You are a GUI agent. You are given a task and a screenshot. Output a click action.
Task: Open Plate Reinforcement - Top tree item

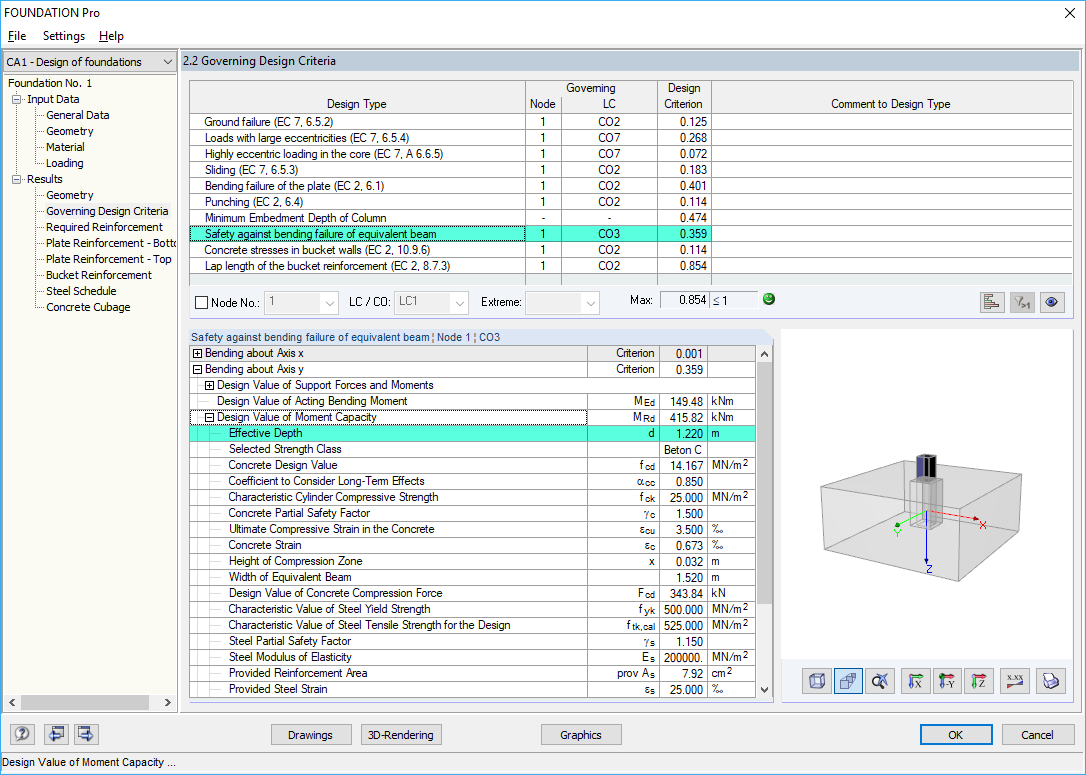pyautogui.click(x=109, y=259)
